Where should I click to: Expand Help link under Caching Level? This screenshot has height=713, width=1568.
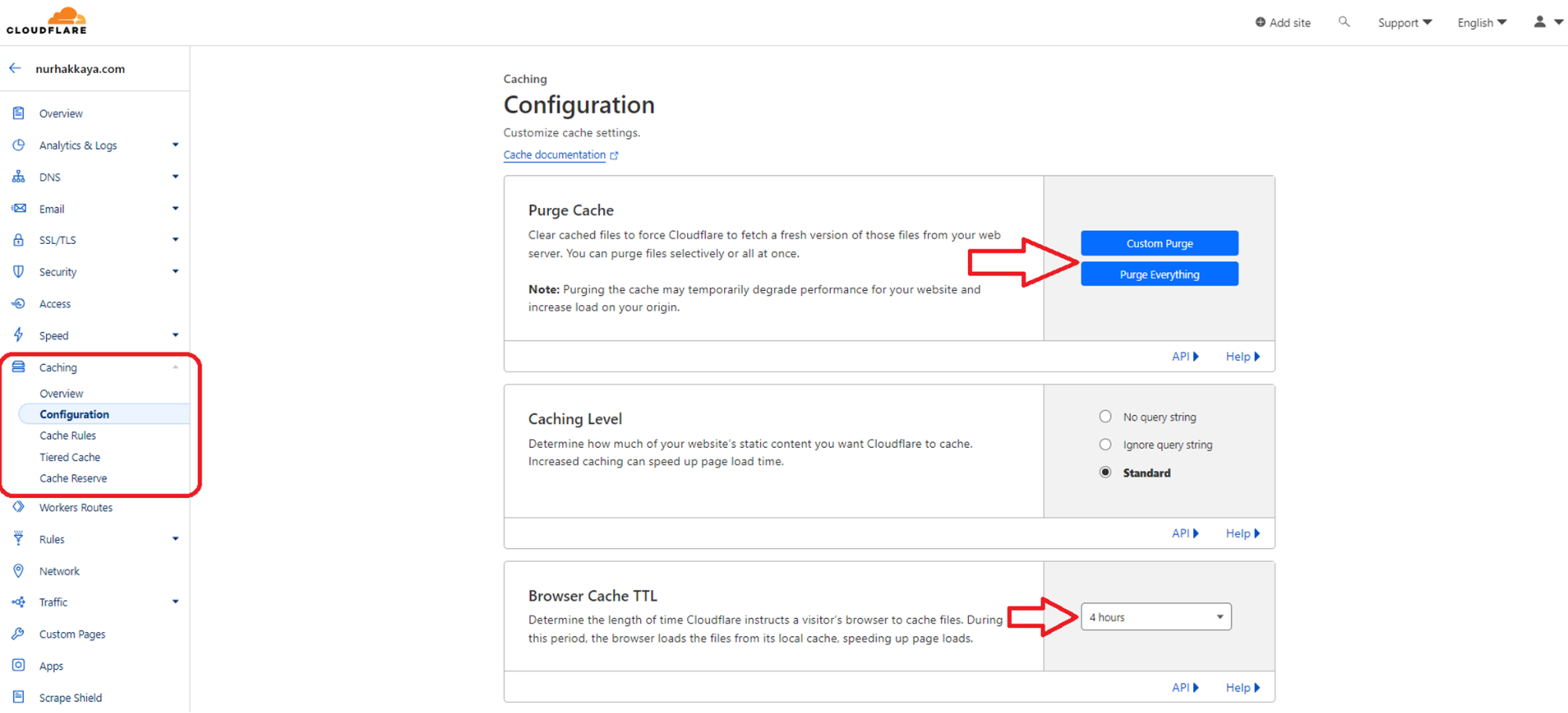tap(1243, 533)
